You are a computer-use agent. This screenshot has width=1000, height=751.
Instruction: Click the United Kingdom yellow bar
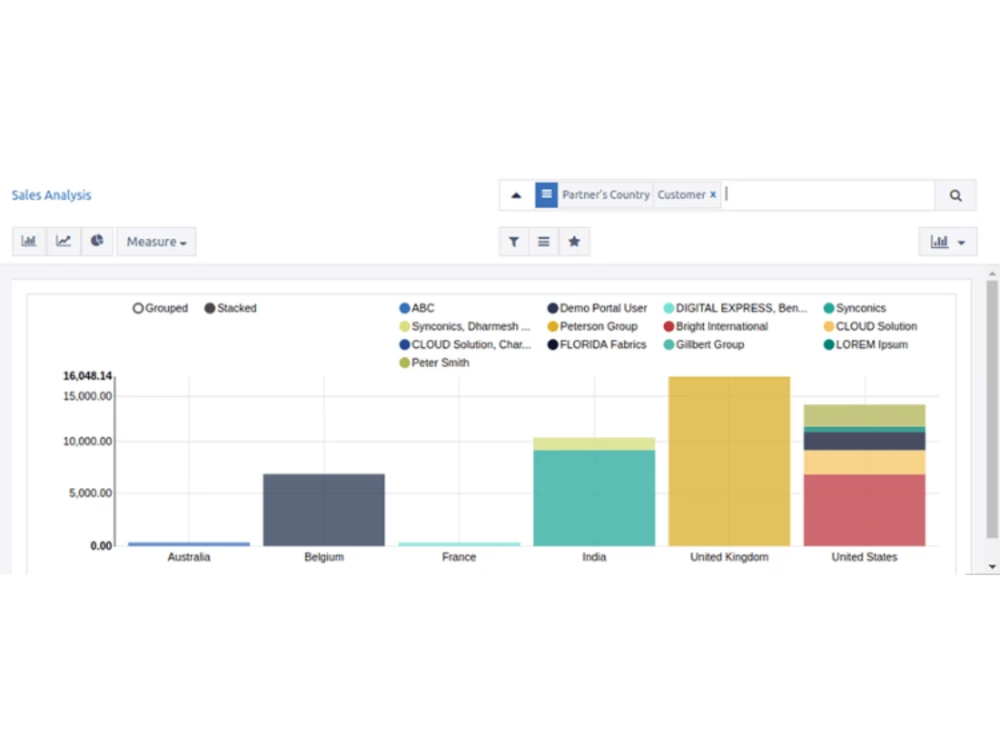(730, 461)
